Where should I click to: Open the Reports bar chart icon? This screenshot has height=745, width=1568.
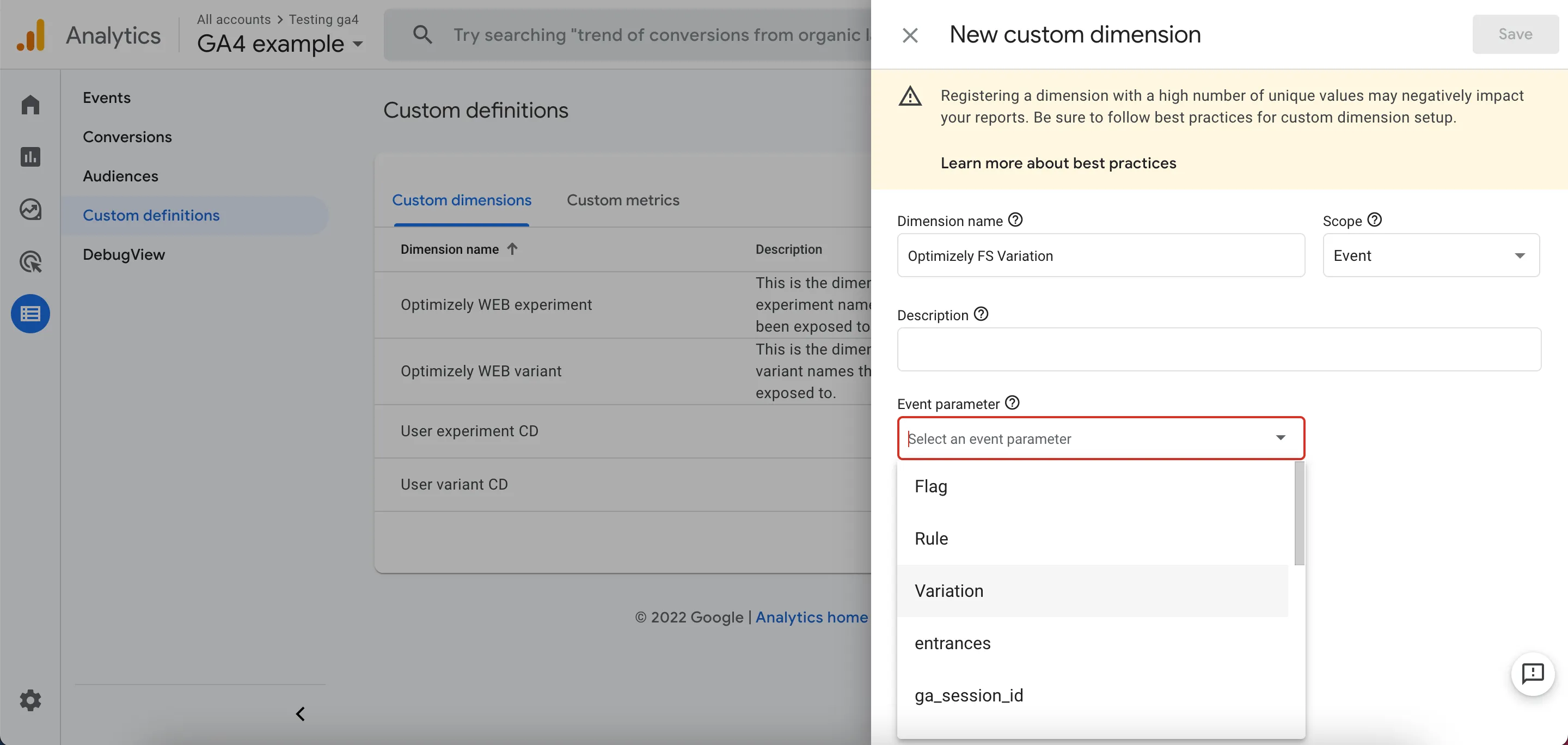30,156
